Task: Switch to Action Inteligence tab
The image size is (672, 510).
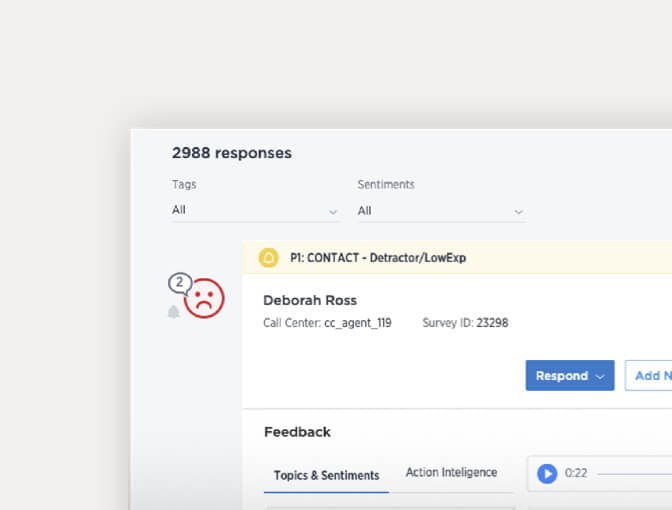Action: tap(451, 472)
